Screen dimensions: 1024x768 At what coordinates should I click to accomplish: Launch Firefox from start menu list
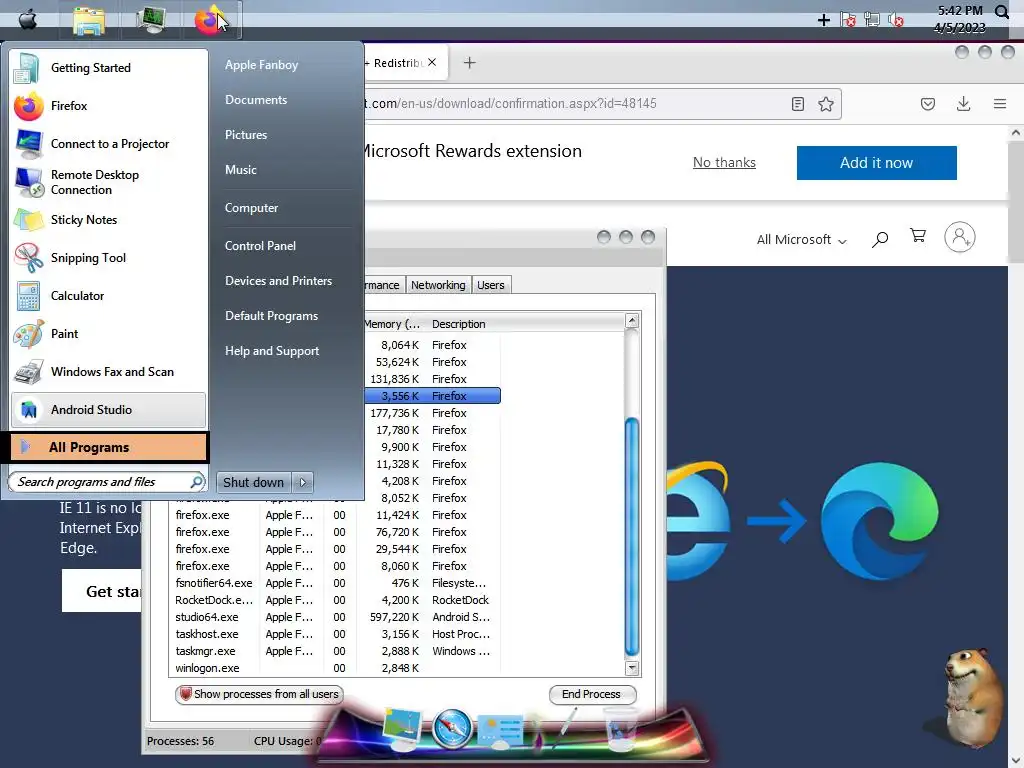point(108,106)
